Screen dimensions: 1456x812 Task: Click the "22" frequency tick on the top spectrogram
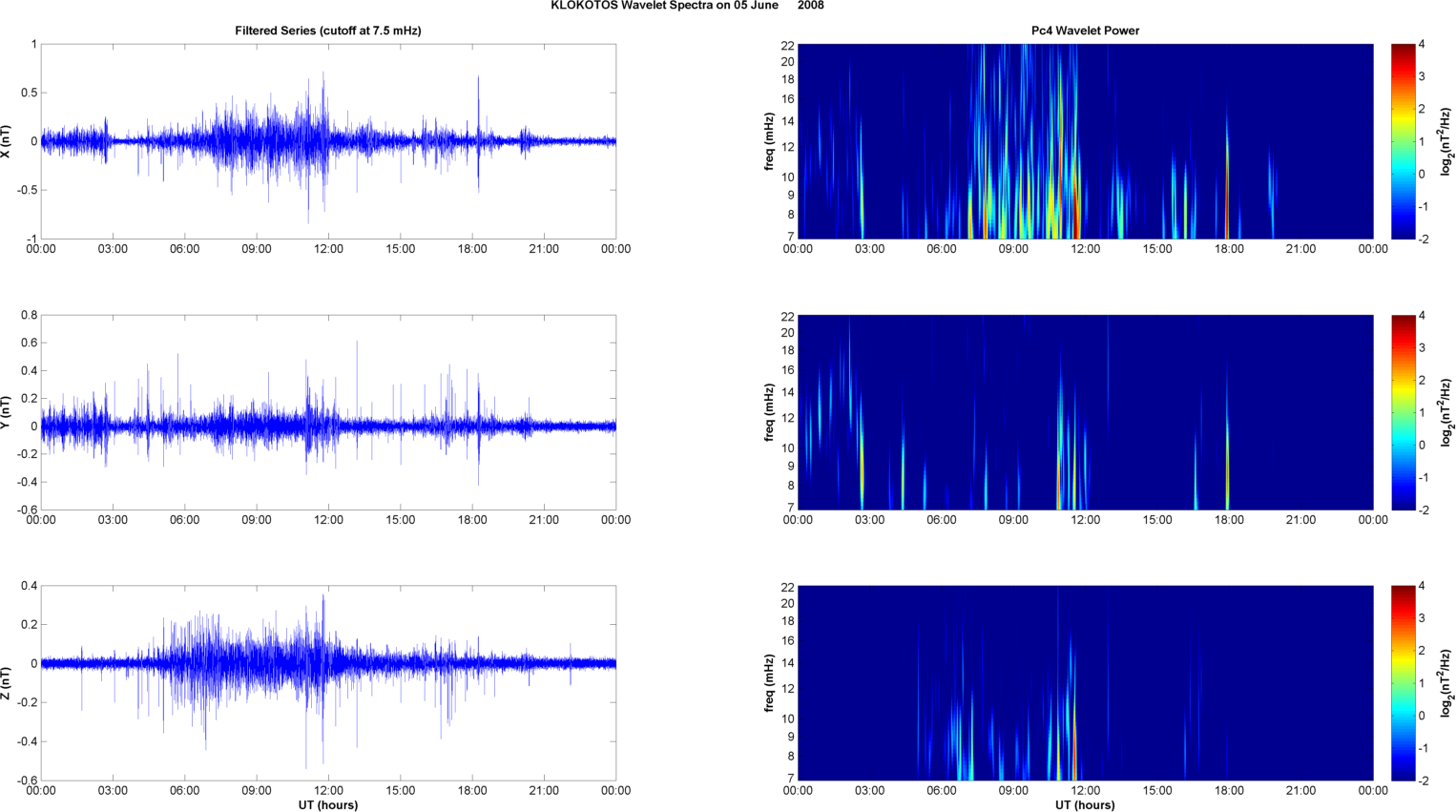point(788,45)
